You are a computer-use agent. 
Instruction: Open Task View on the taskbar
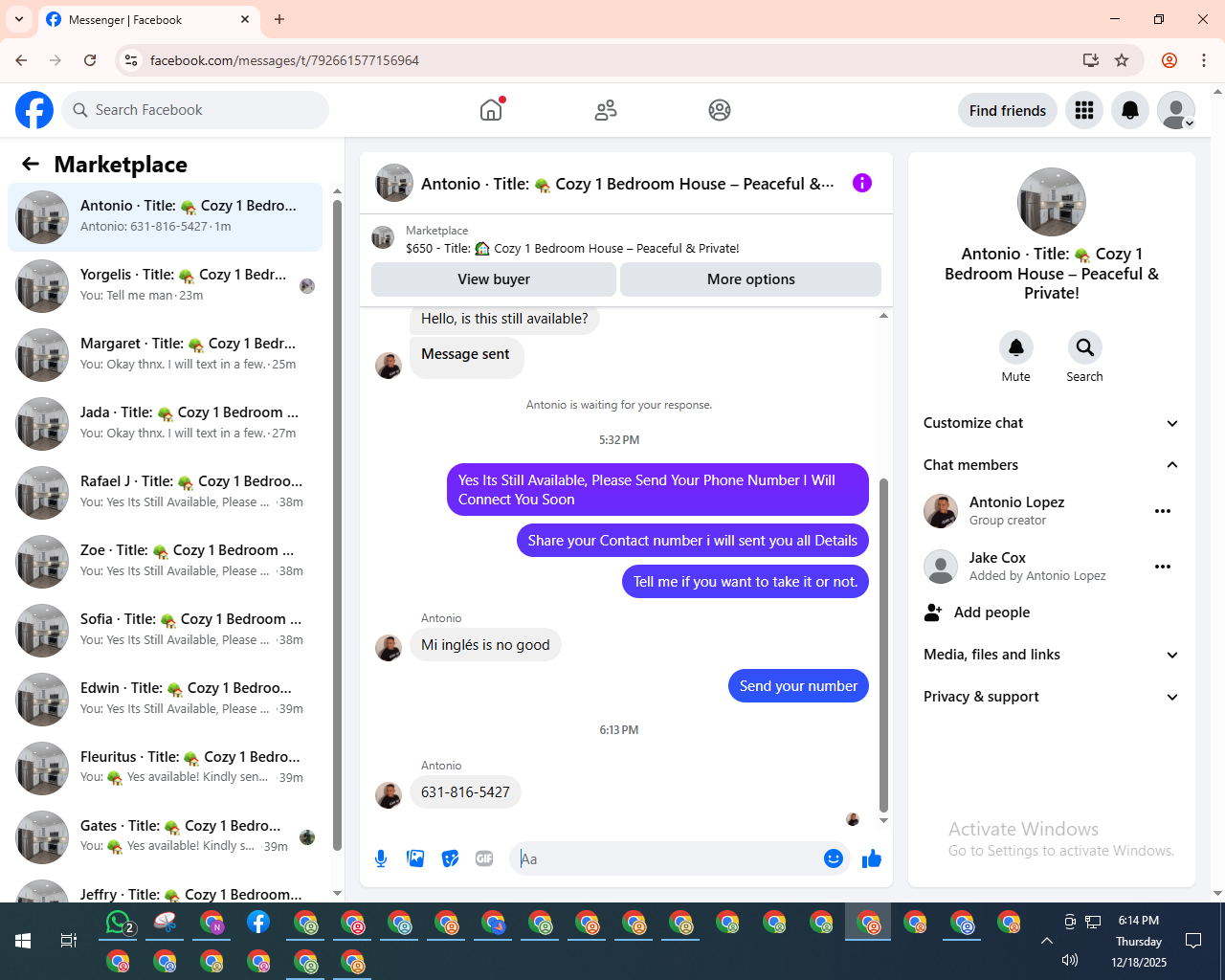click(69, 941)
